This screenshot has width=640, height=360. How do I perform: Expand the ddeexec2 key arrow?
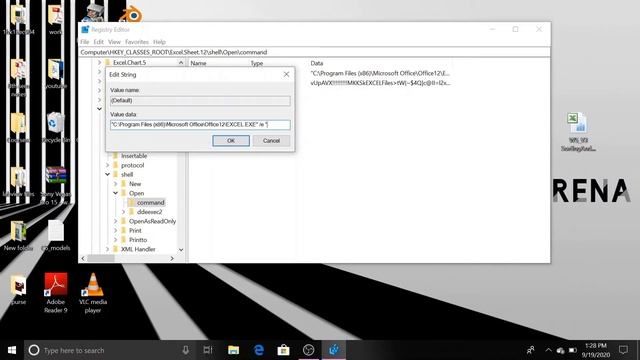123,212
